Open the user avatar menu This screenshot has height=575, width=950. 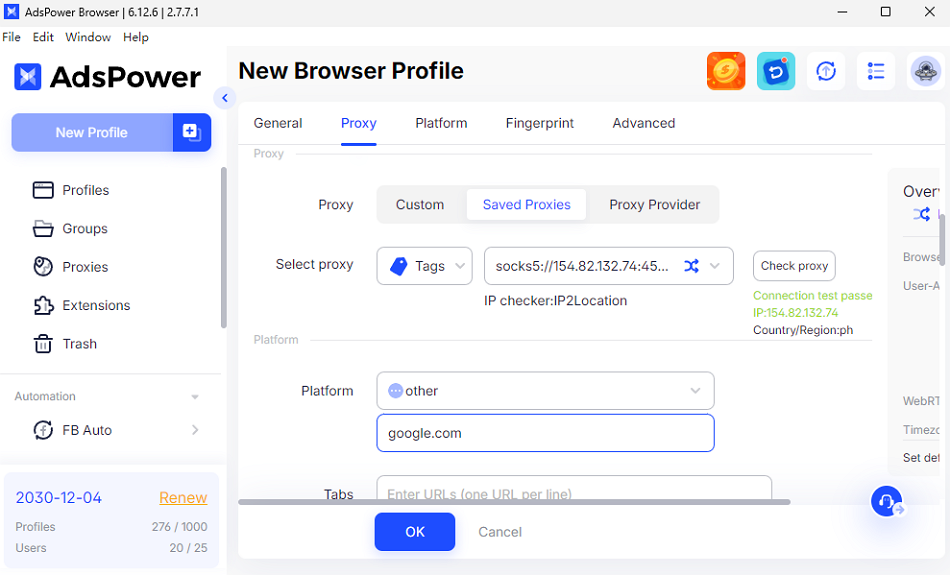pyautogui.click(x=925, y=71)
